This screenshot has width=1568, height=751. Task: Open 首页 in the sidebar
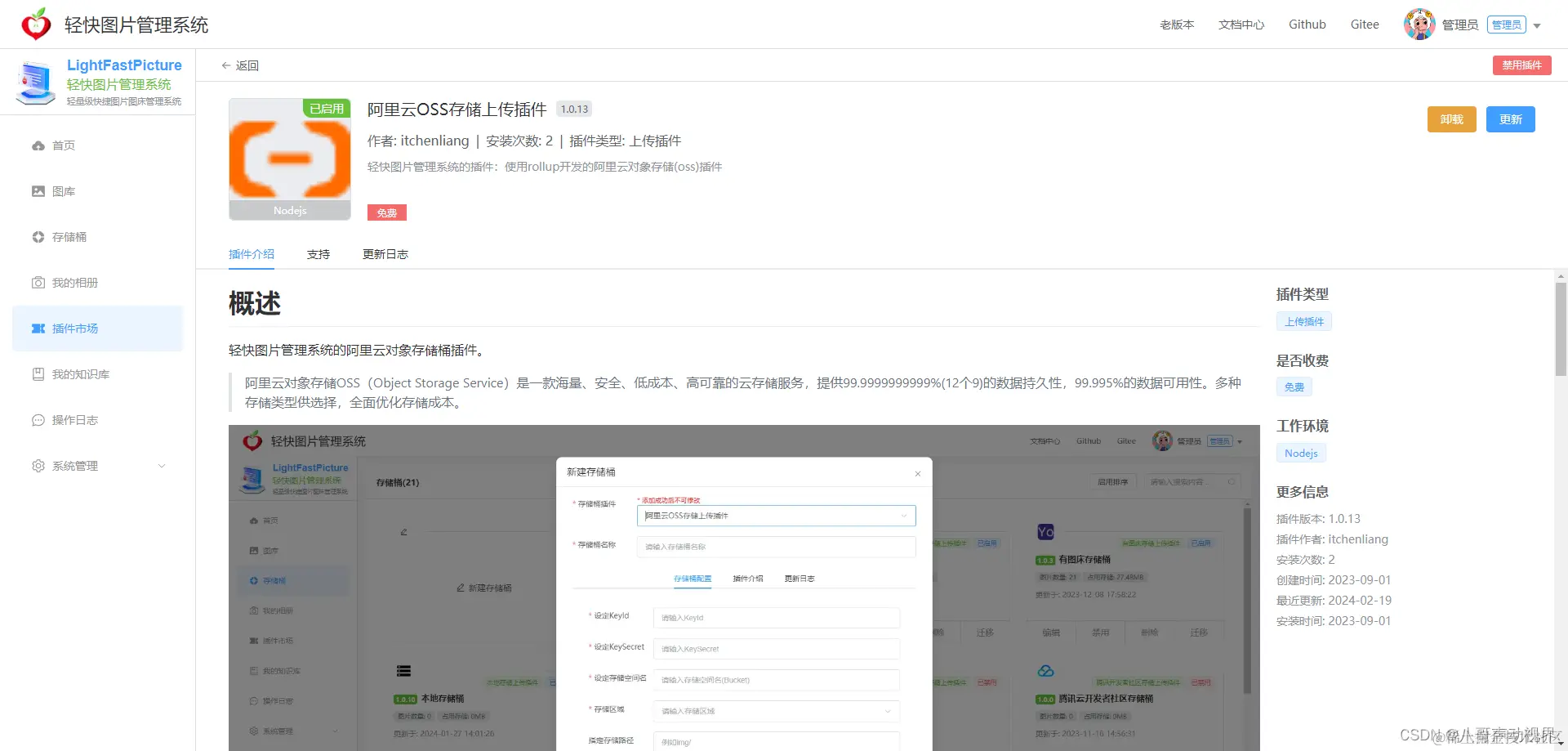point(97,145)
